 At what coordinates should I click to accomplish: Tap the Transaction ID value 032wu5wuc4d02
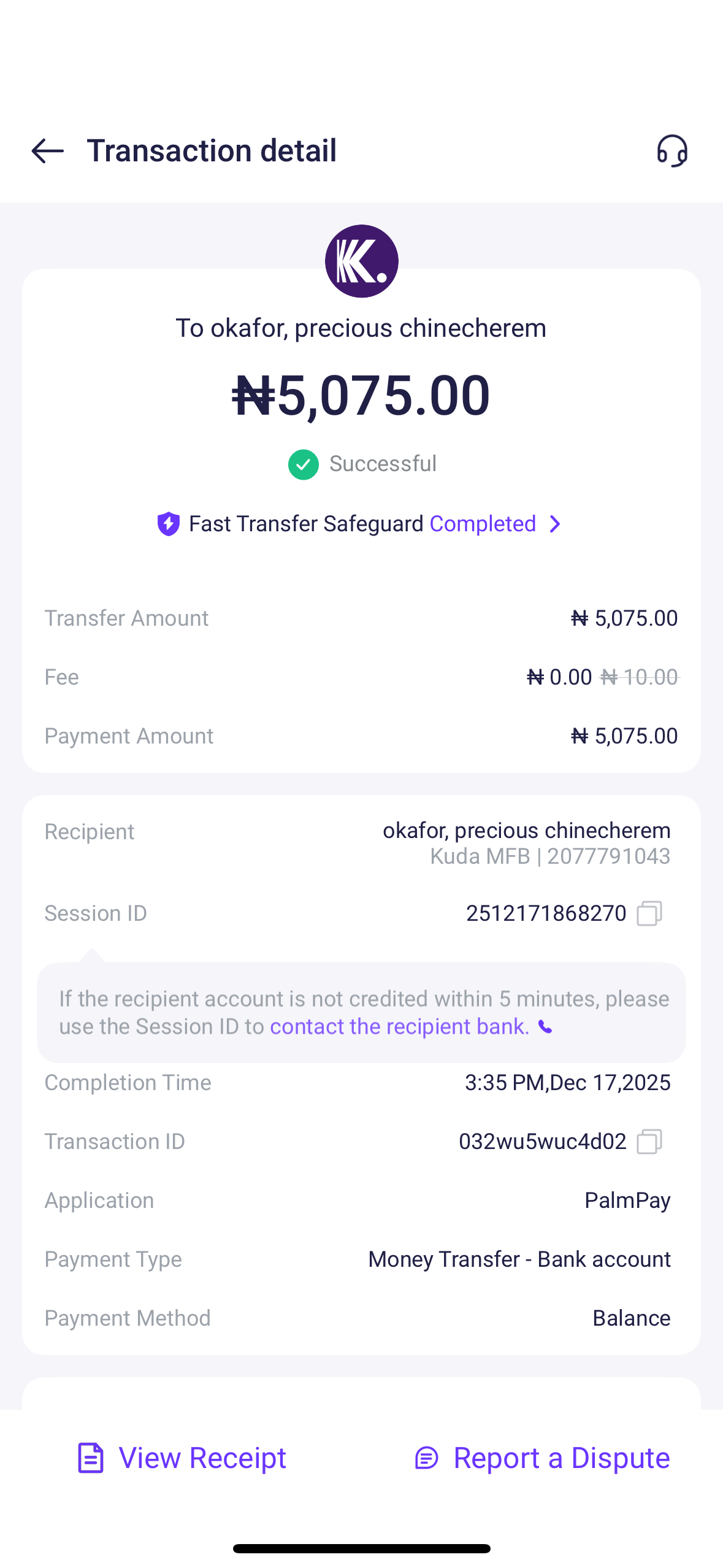point(542,1142)
